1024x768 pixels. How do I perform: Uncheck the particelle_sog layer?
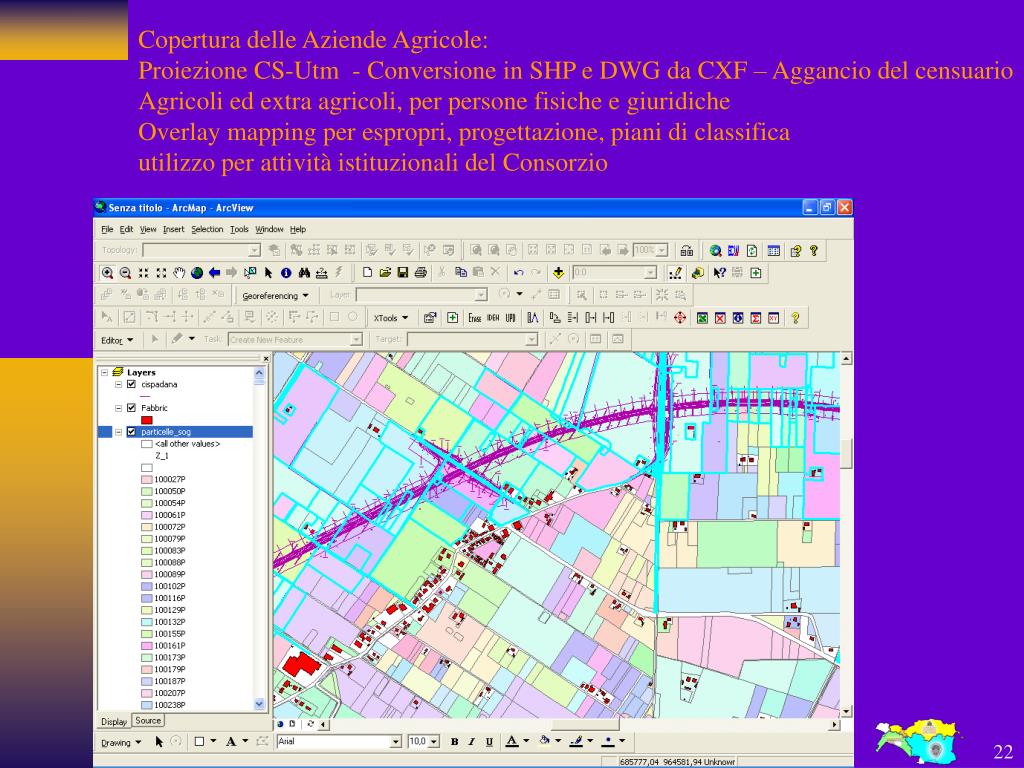131,432
